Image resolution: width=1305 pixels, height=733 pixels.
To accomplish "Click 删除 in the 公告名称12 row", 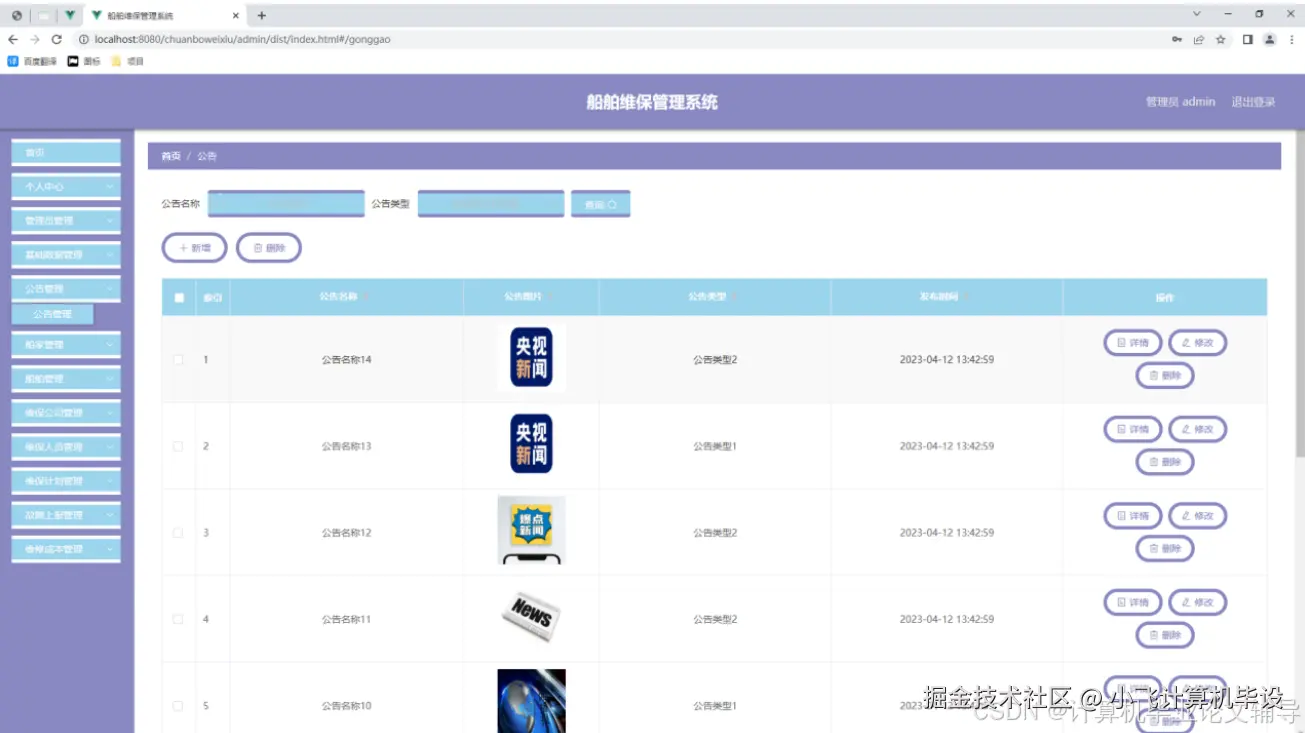I will (x=1165, y=549).
